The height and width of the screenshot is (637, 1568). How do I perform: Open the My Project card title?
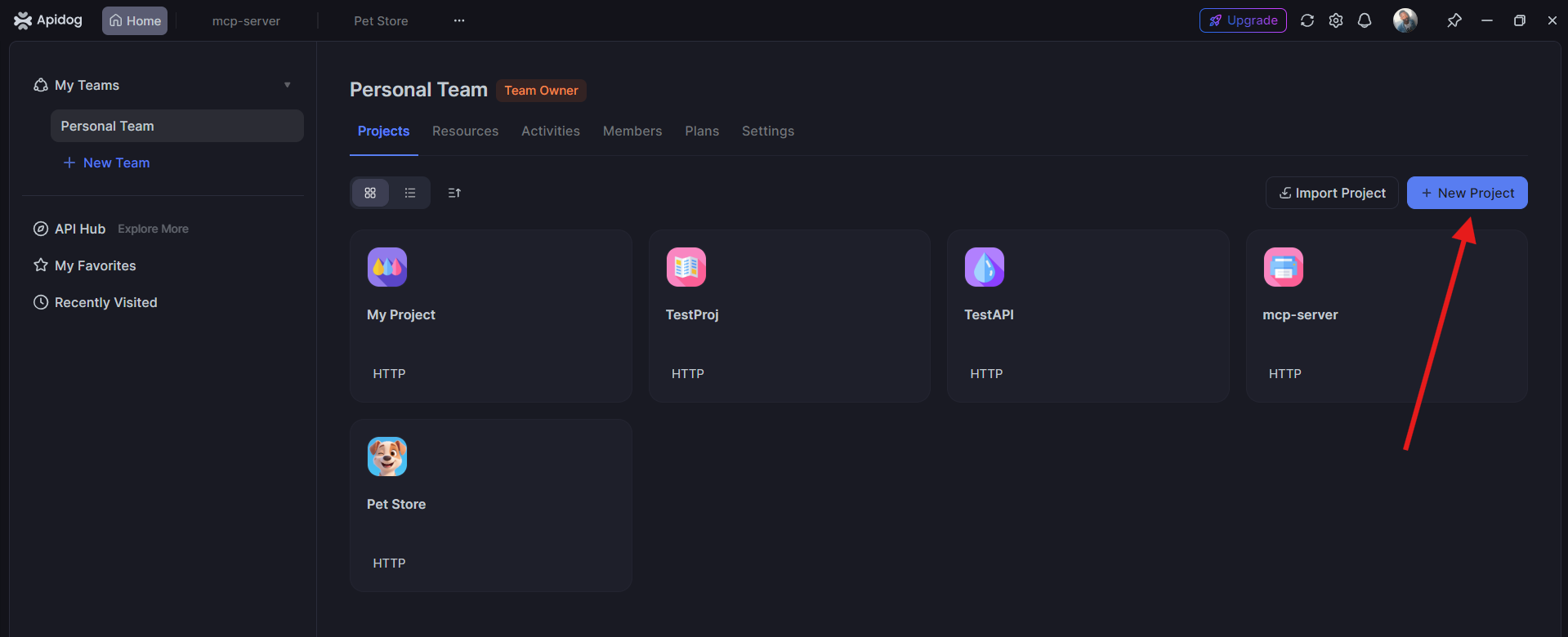[x=401, y=314]
